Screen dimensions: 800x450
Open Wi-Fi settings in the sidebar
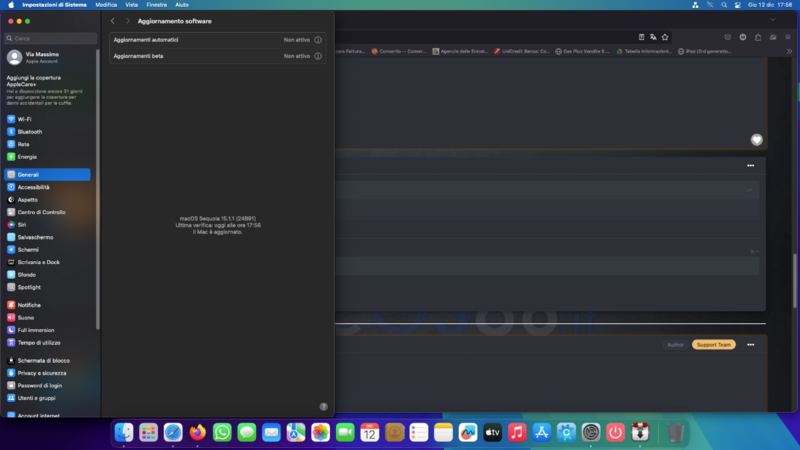coord(24,119)
